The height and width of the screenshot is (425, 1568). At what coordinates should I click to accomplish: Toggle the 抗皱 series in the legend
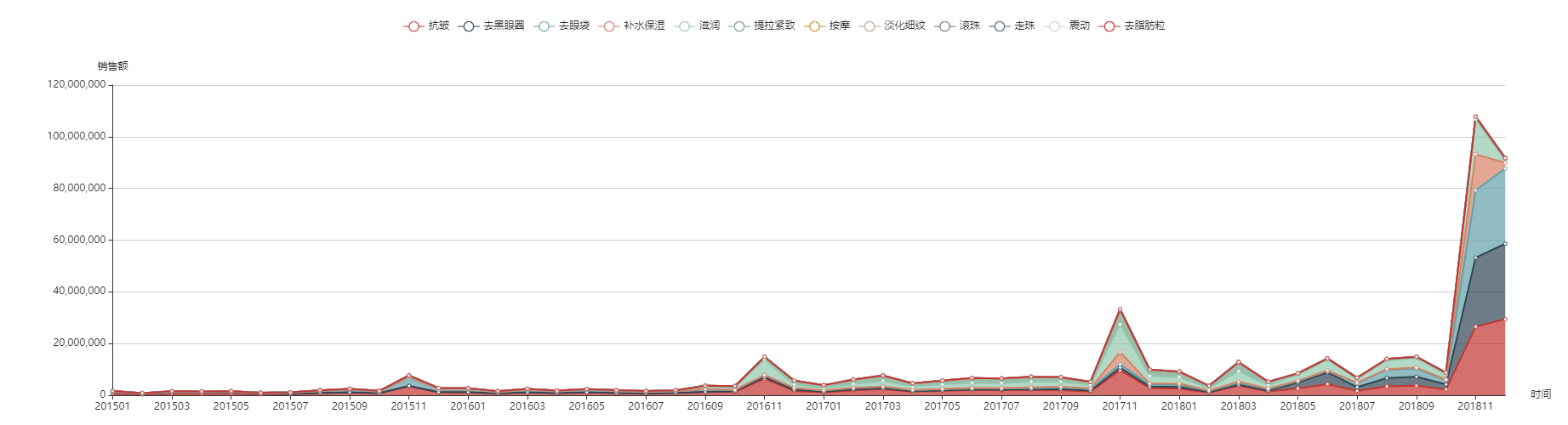point(426,25)
